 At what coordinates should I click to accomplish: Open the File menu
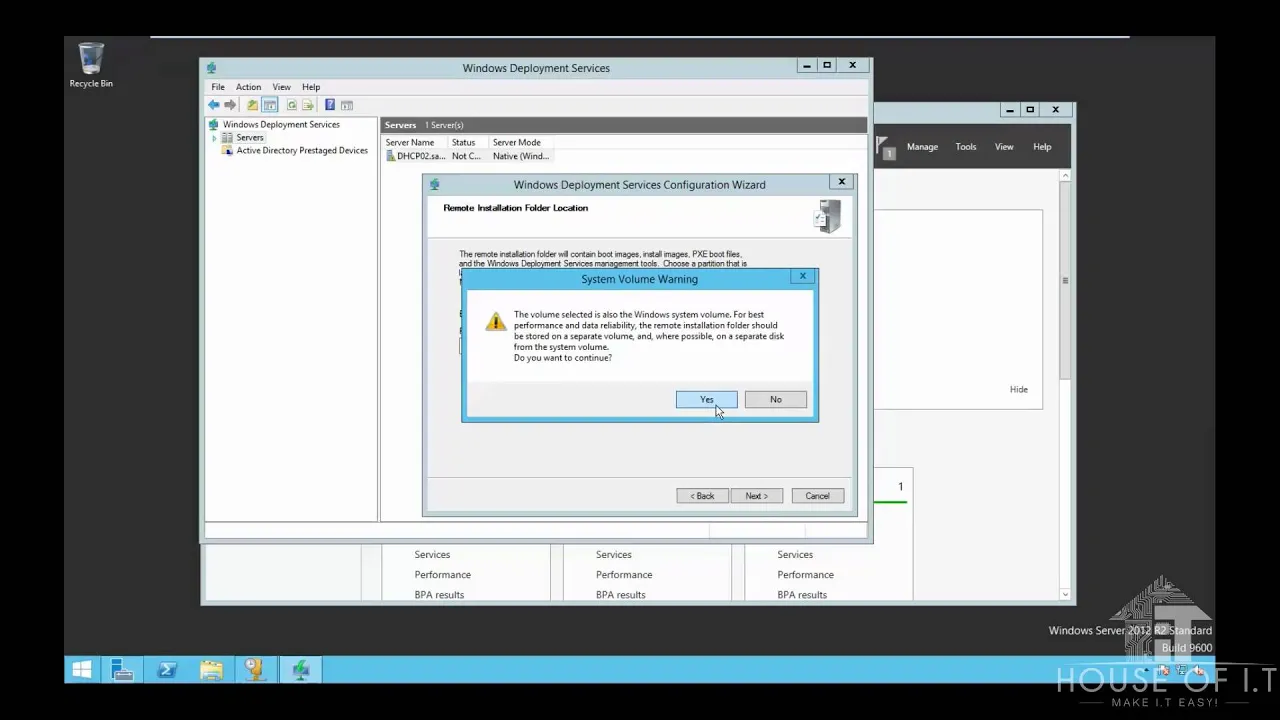coord(218,87)
